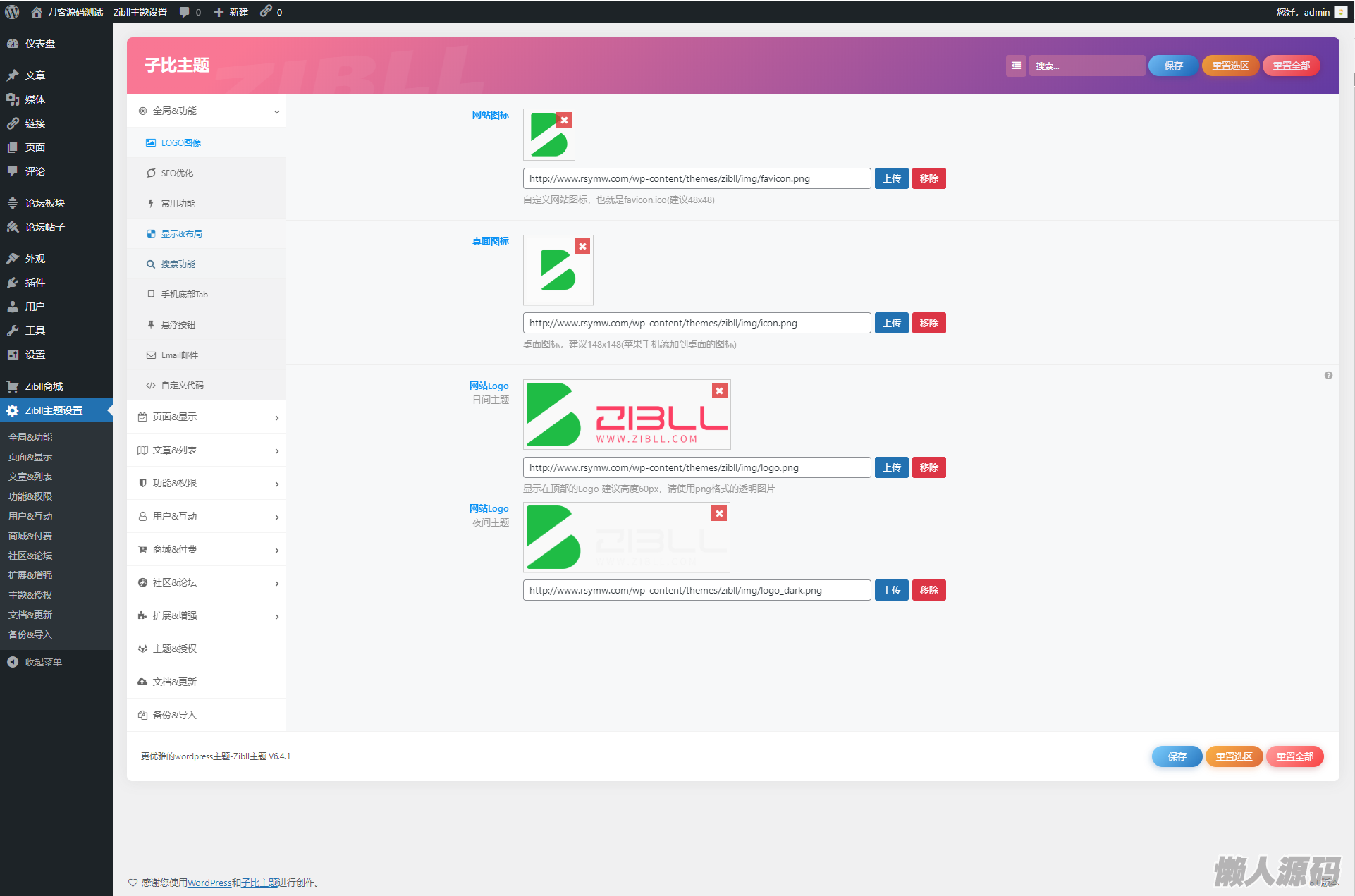
Task: Switch to the 显示&布局 tab
Action: pos(181,234)
